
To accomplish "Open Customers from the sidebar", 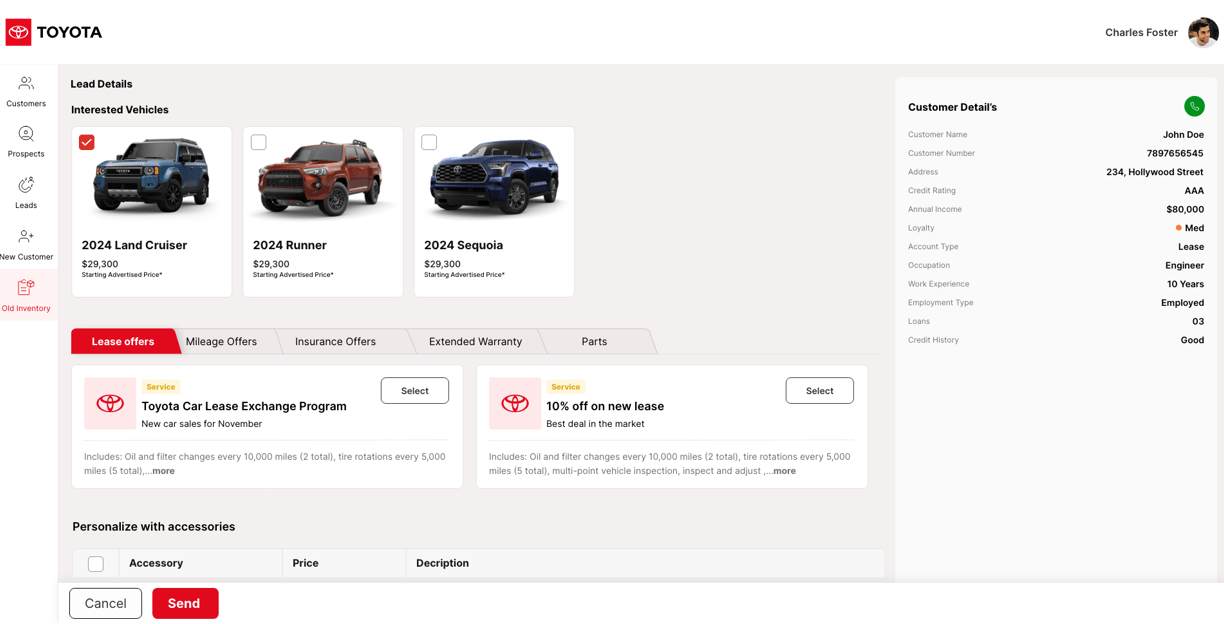I will coord(26,91).
